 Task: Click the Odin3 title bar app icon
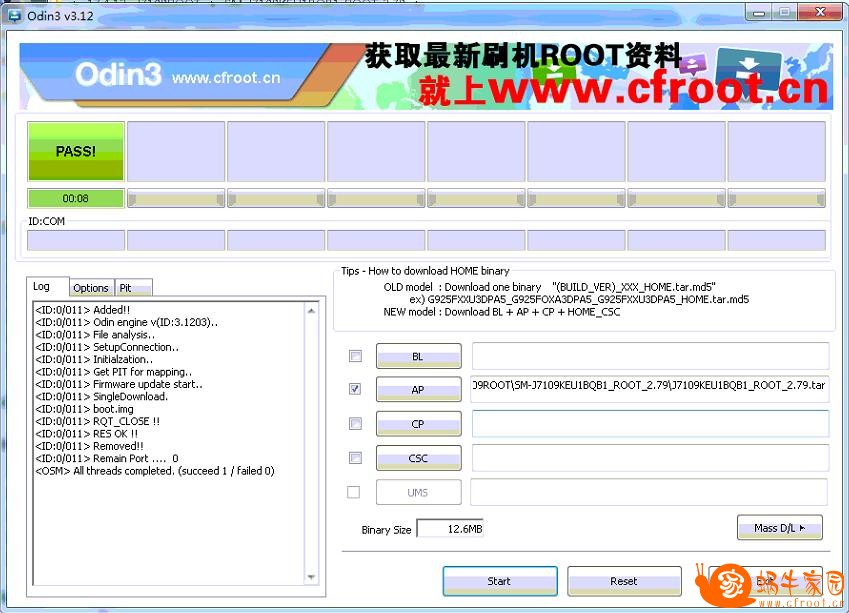click(14, 15)
